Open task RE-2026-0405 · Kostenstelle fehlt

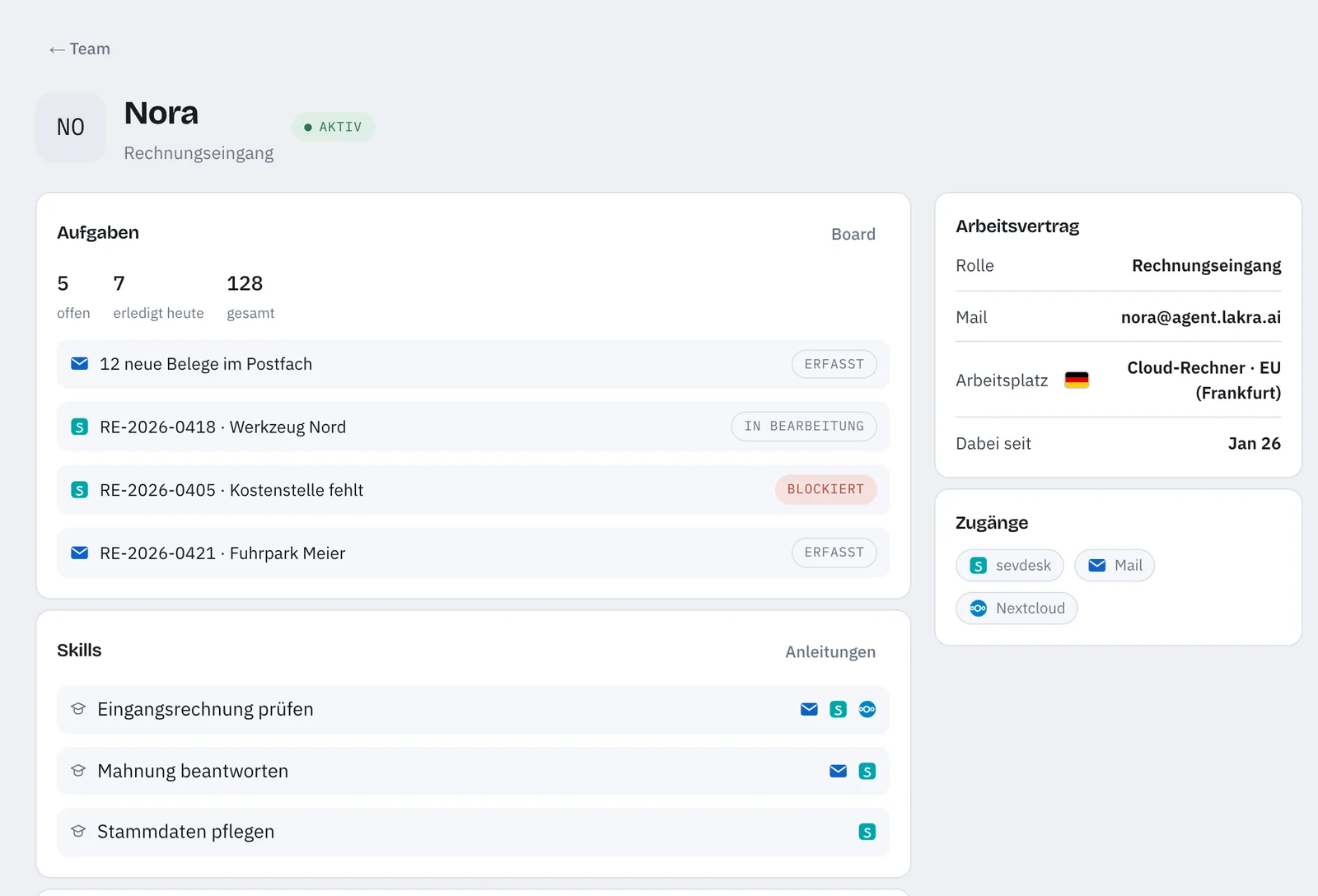pos(473,490)
